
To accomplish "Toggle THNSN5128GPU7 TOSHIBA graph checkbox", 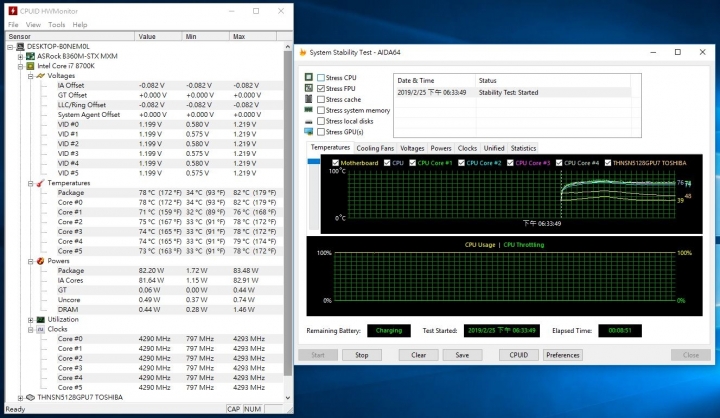I will click(608, 163).
